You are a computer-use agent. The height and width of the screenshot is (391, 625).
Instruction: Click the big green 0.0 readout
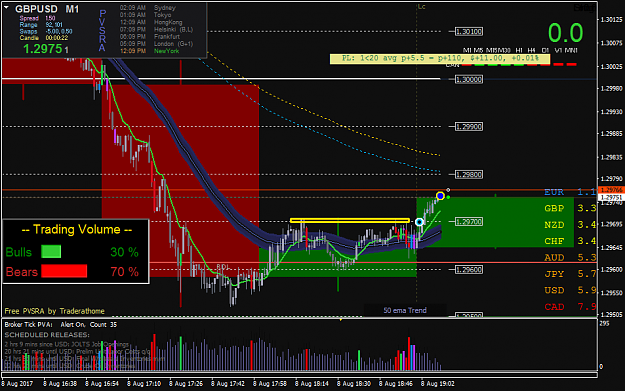tap(565, 33)
